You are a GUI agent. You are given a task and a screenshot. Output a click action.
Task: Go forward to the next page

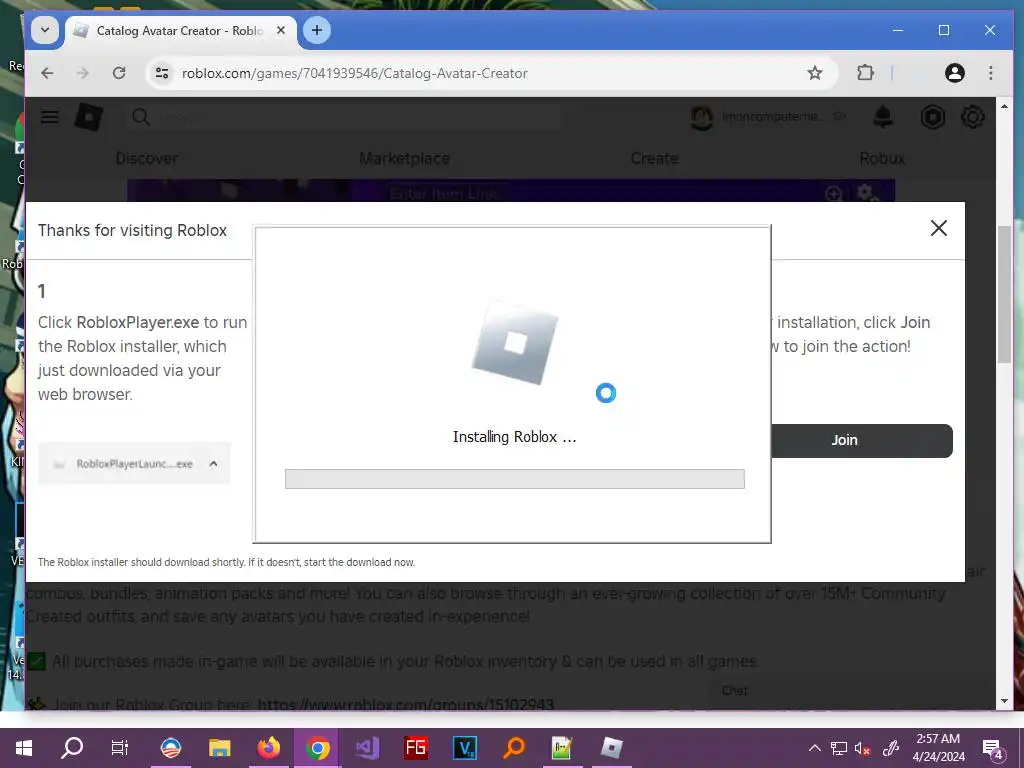click(83, 73)
